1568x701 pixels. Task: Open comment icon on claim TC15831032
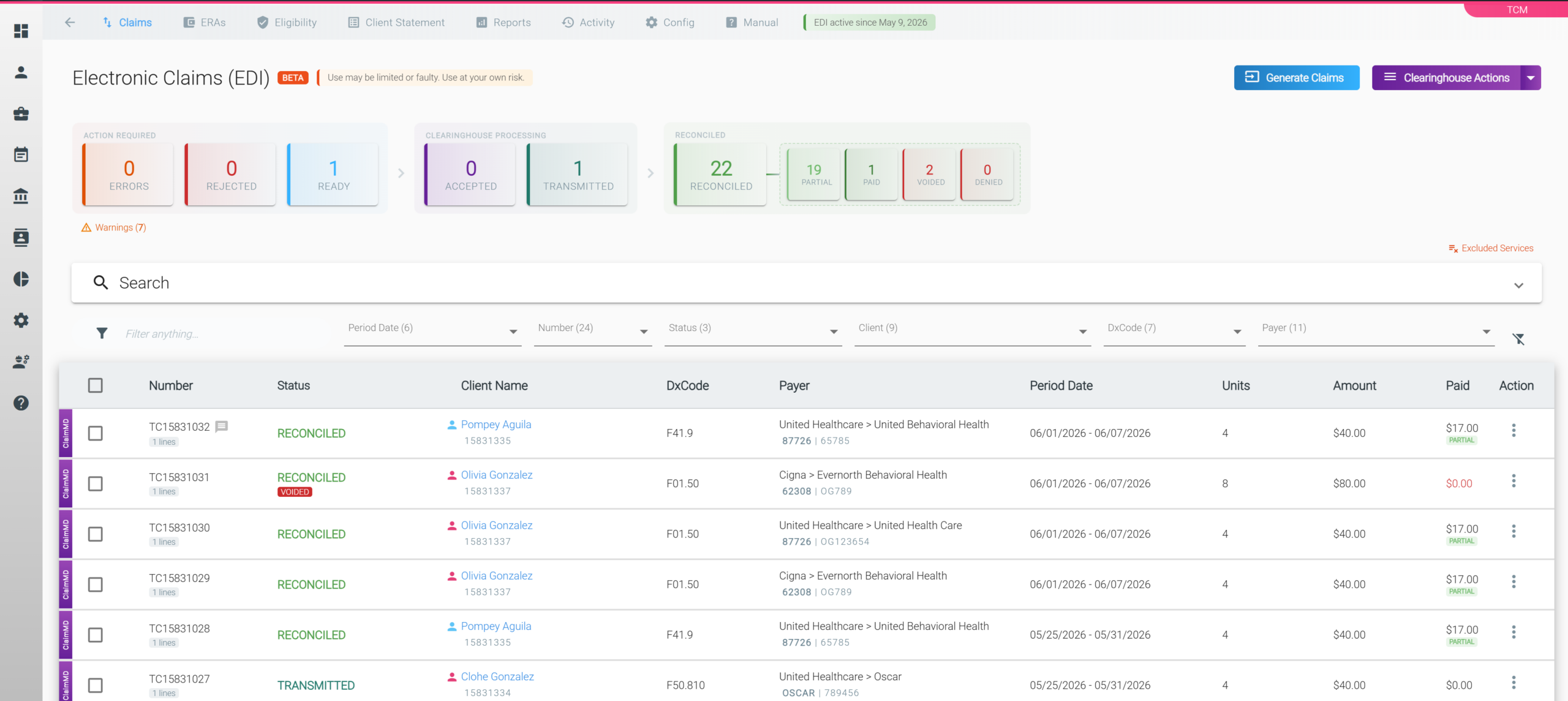pos(222,426)
